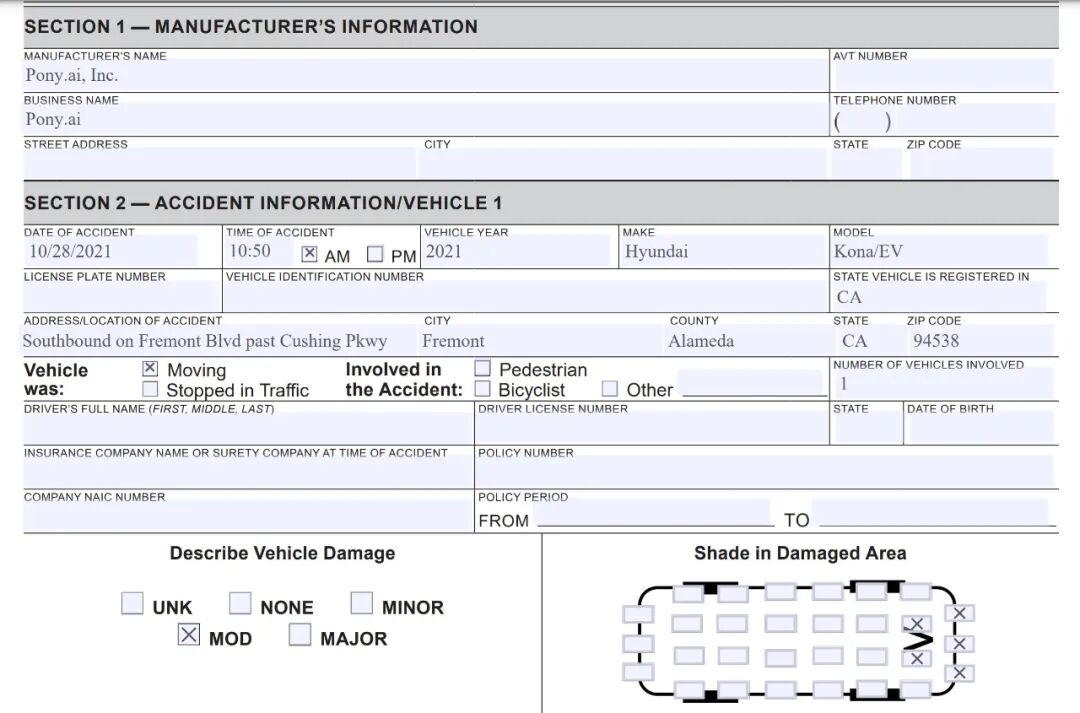
Task: Edit the Manufacturer's Name field
Action: 426,75
